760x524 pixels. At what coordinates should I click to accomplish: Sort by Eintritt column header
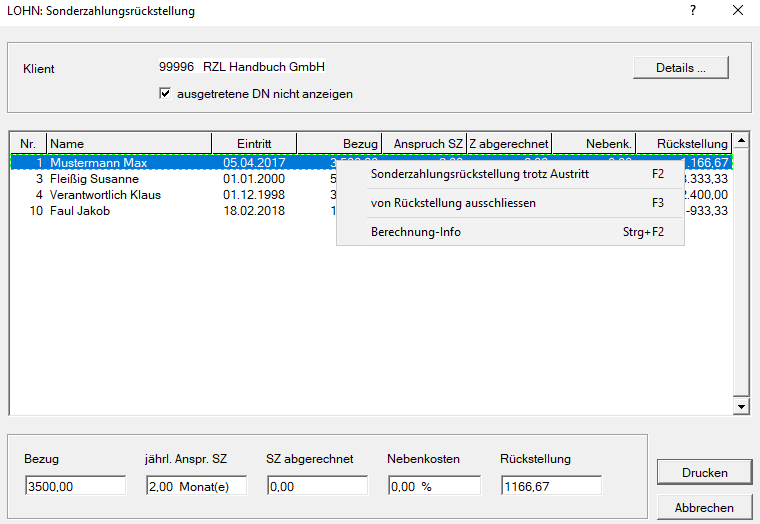click(254, 144)
